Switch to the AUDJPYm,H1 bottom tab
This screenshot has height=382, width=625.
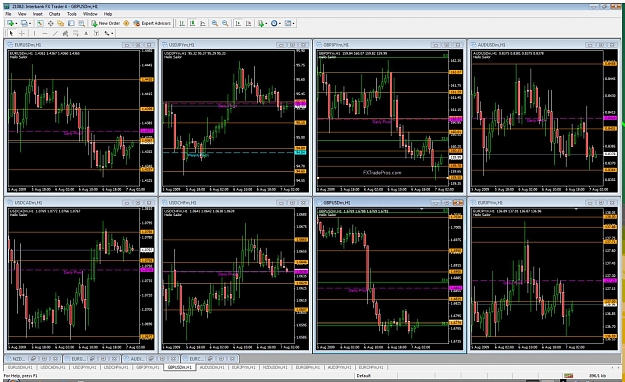coord(339,367)
